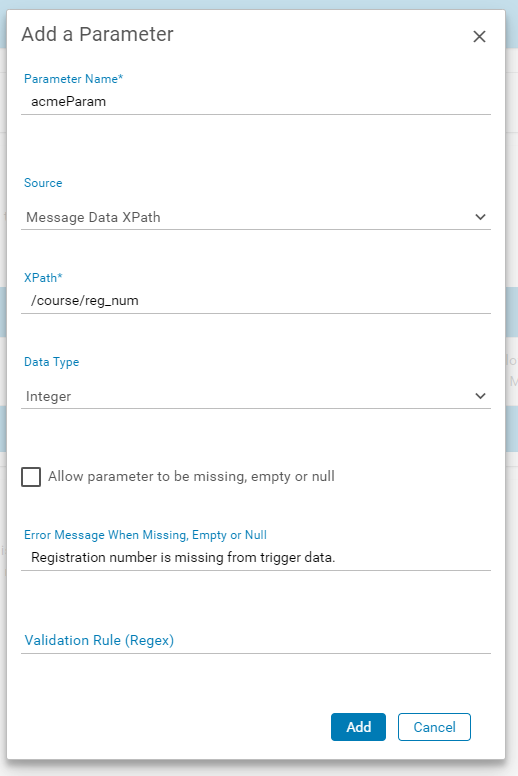This screenshot has width=518, height=776.
Task: Edit the Registration number missing error message
Action: (x=256, y=558)
